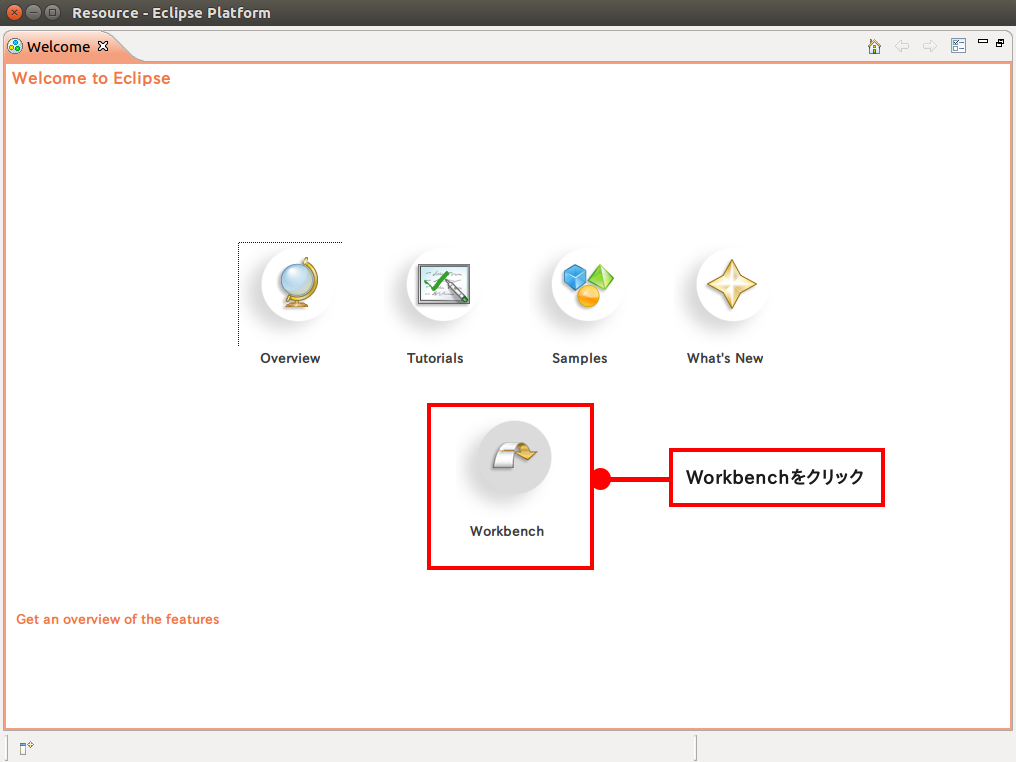
Task: Click the Customize page icon
Action: [958, 45]
